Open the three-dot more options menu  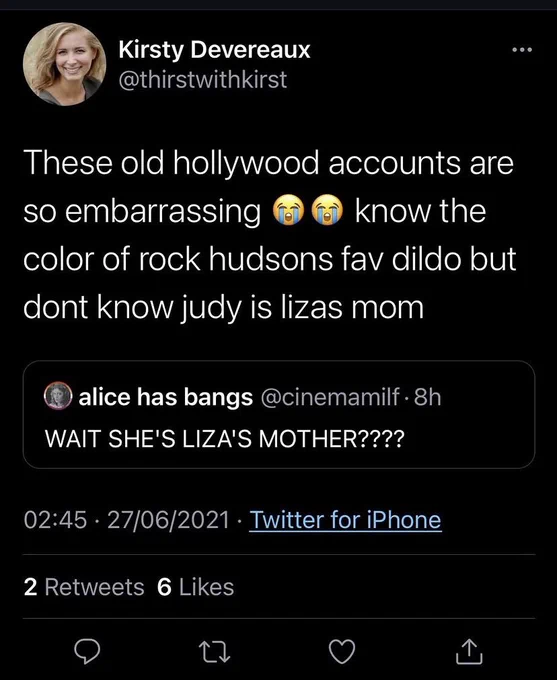pyautogui.click(x=521, y=50)
